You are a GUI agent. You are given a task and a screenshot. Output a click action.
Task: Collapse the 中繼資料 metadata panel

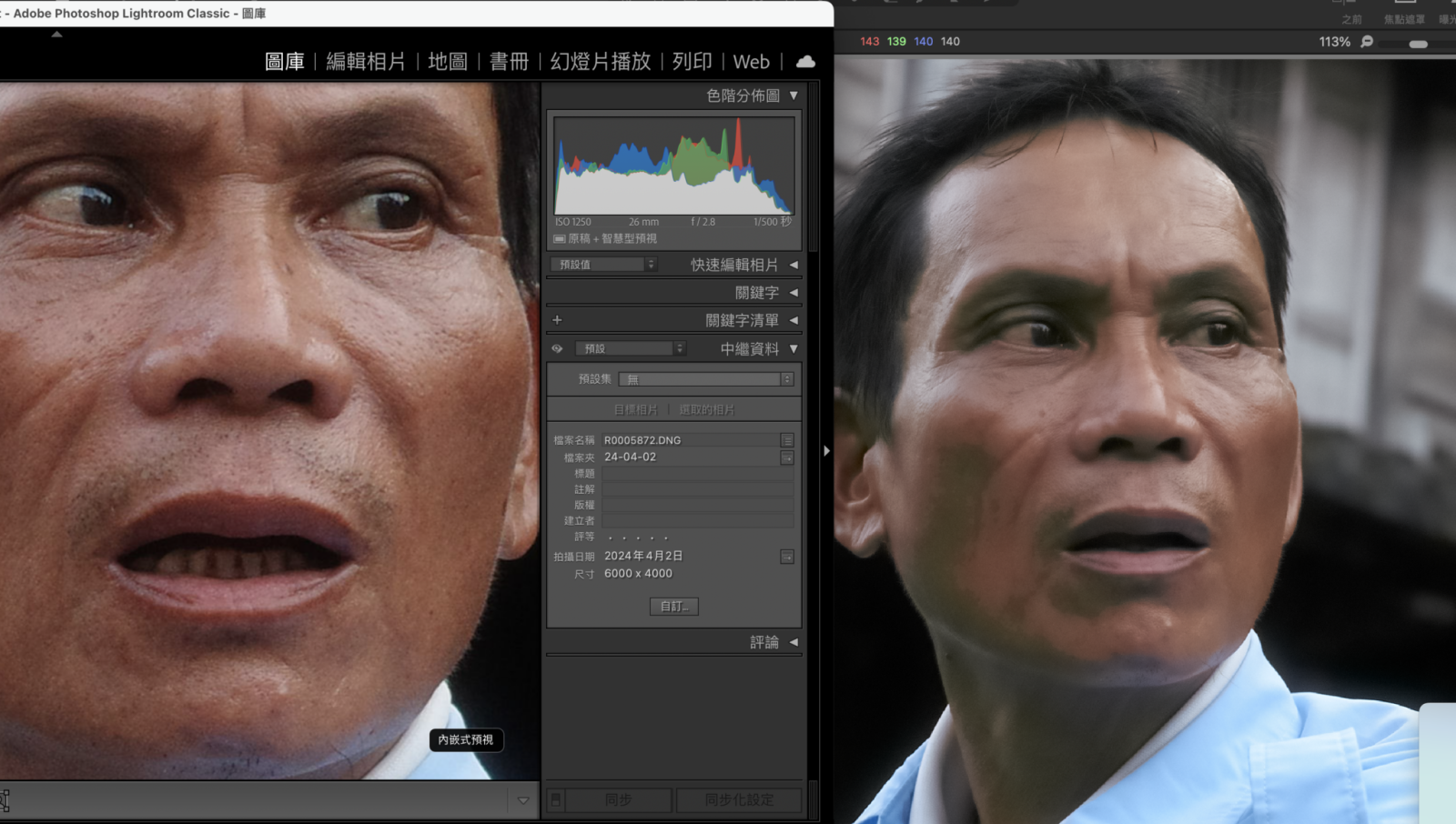click(x=794, y=348)
